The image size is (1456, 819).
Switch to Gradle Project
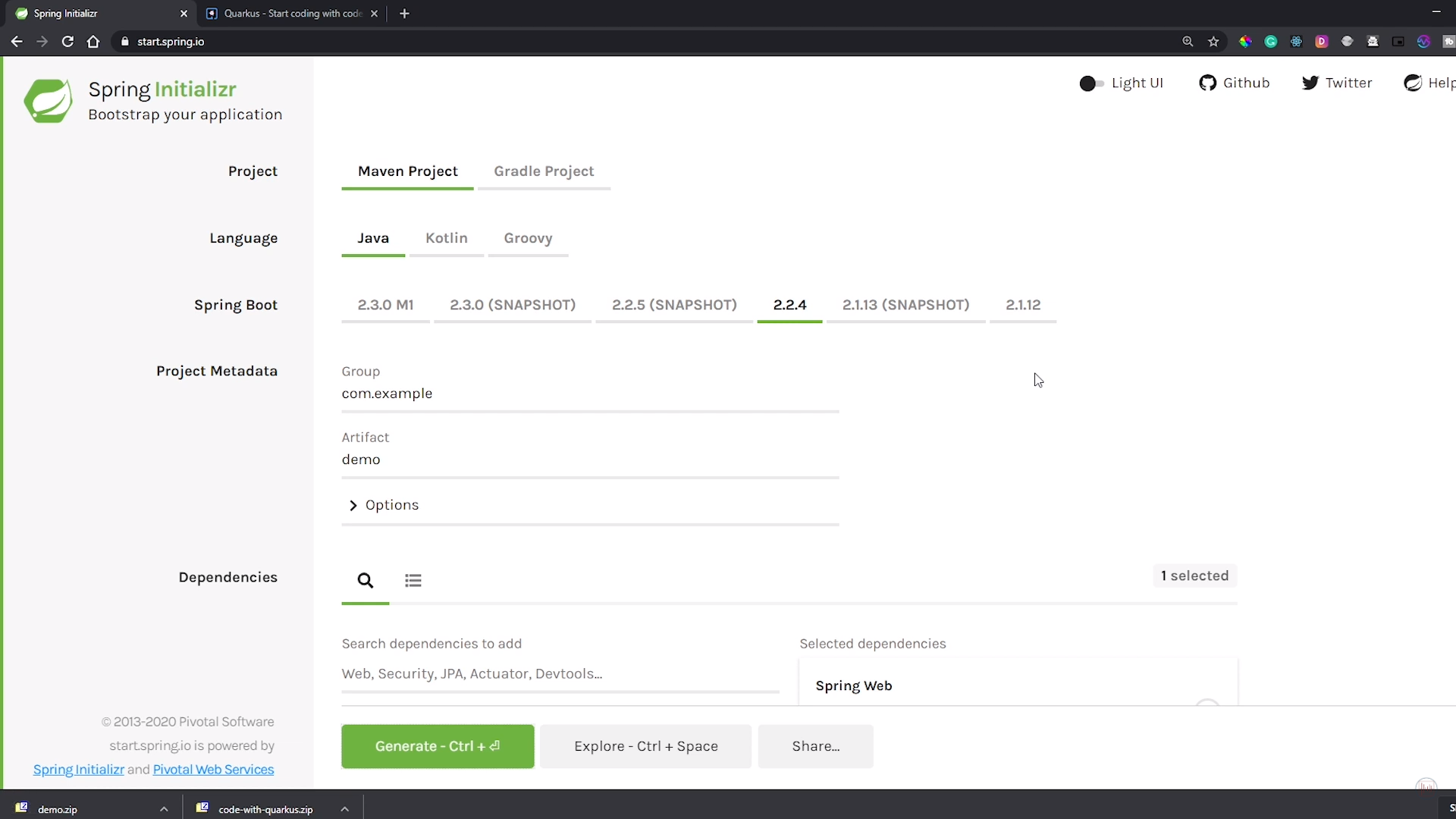[x=544, y=171]
